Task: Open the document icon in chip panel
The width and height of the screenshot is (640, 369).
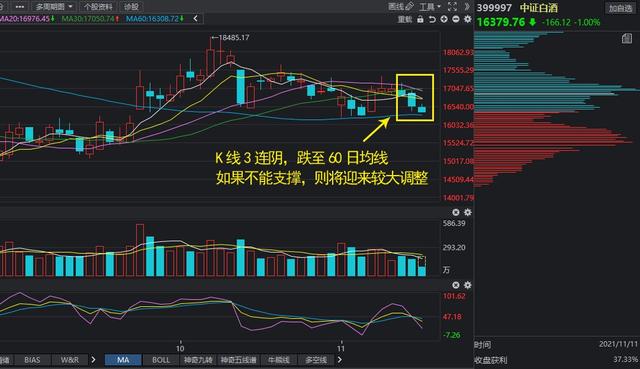Action: [x=627, y=39]
